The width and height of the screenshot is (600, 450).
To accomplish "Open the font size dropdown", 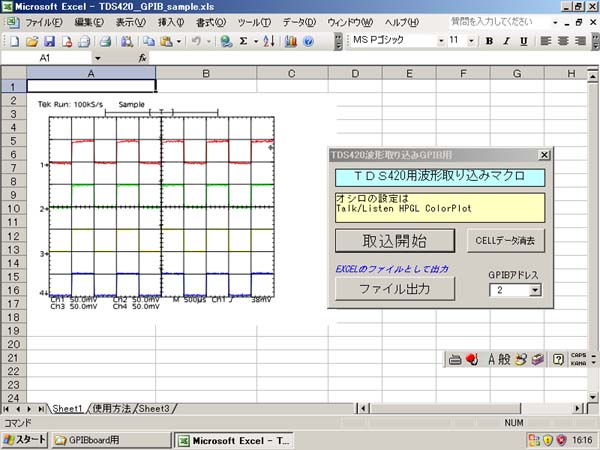I will 471,41.
